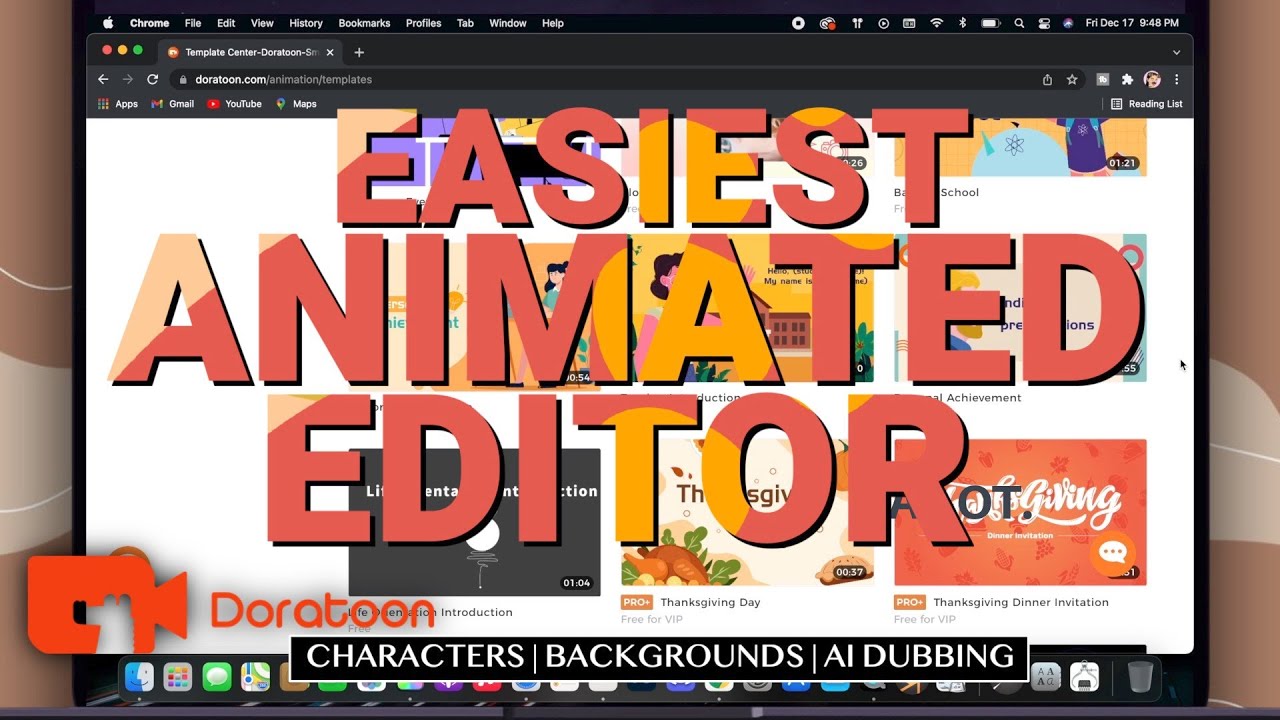
Task: Open Control Center from the menu bar
Action: (1045, 23)
